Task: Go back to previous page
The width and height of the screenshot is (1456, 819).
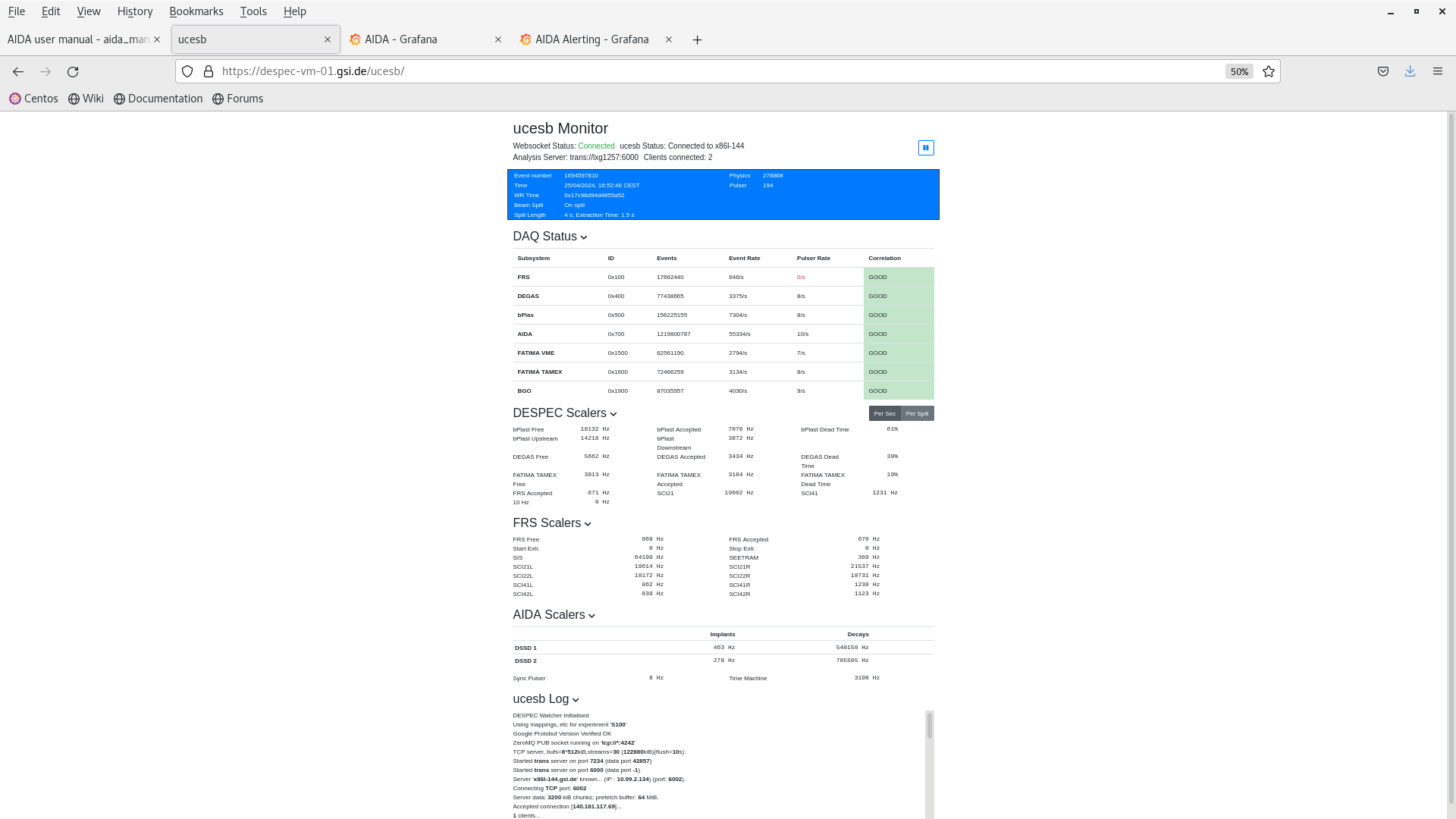Action: coord(18,71)
